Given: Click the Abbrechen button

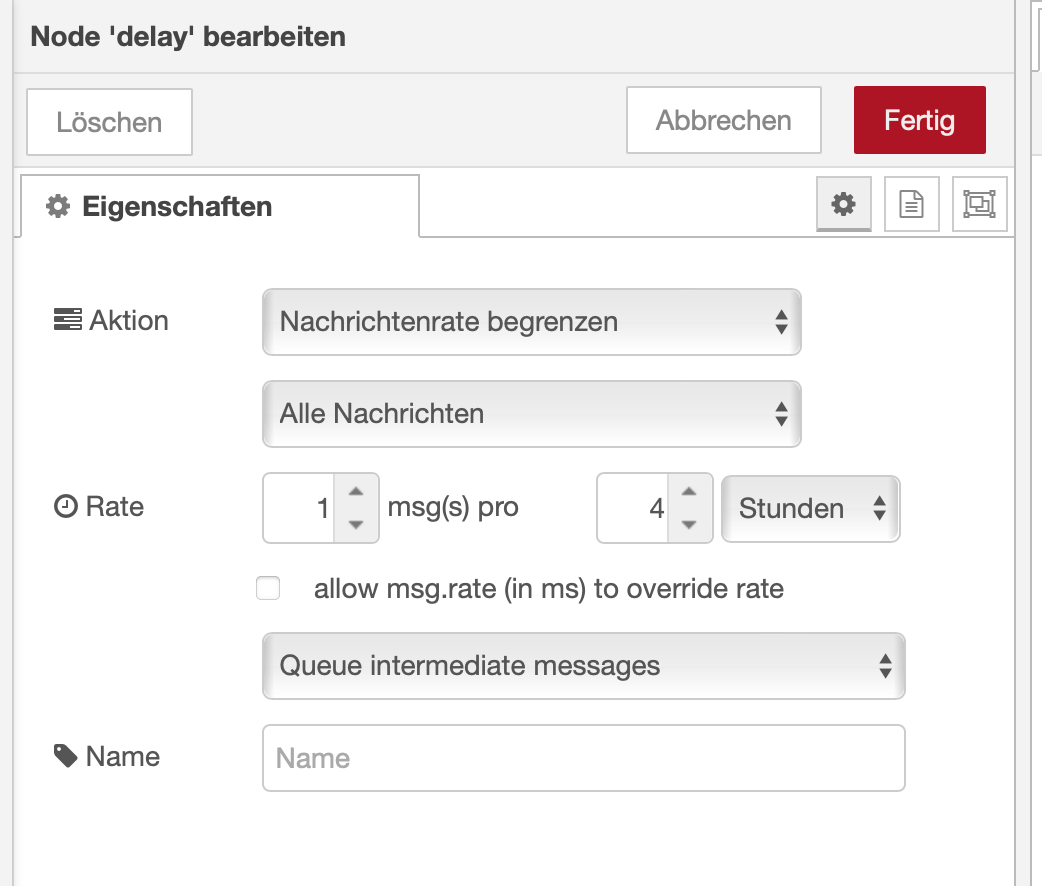Looking at the screenshot, I should coord(723,121).
